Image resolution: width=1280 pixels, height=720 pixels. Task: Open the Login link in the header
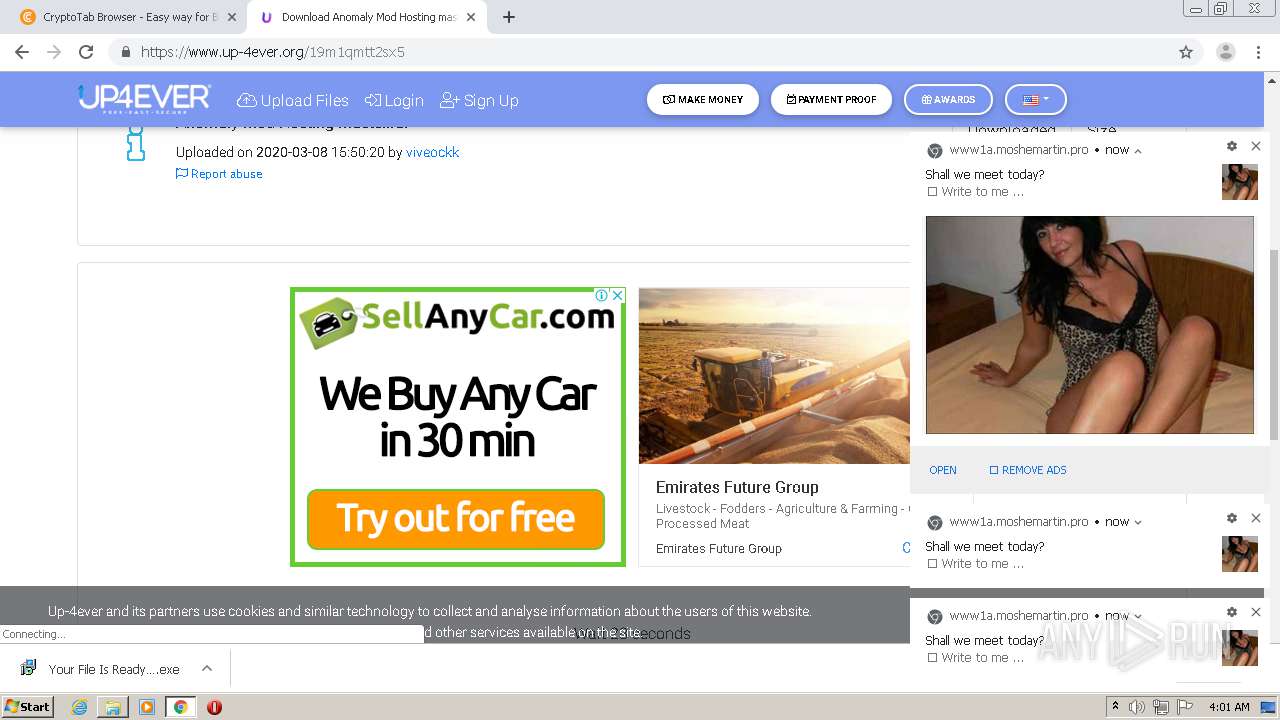pyautogui.click(x=394, y=100)
